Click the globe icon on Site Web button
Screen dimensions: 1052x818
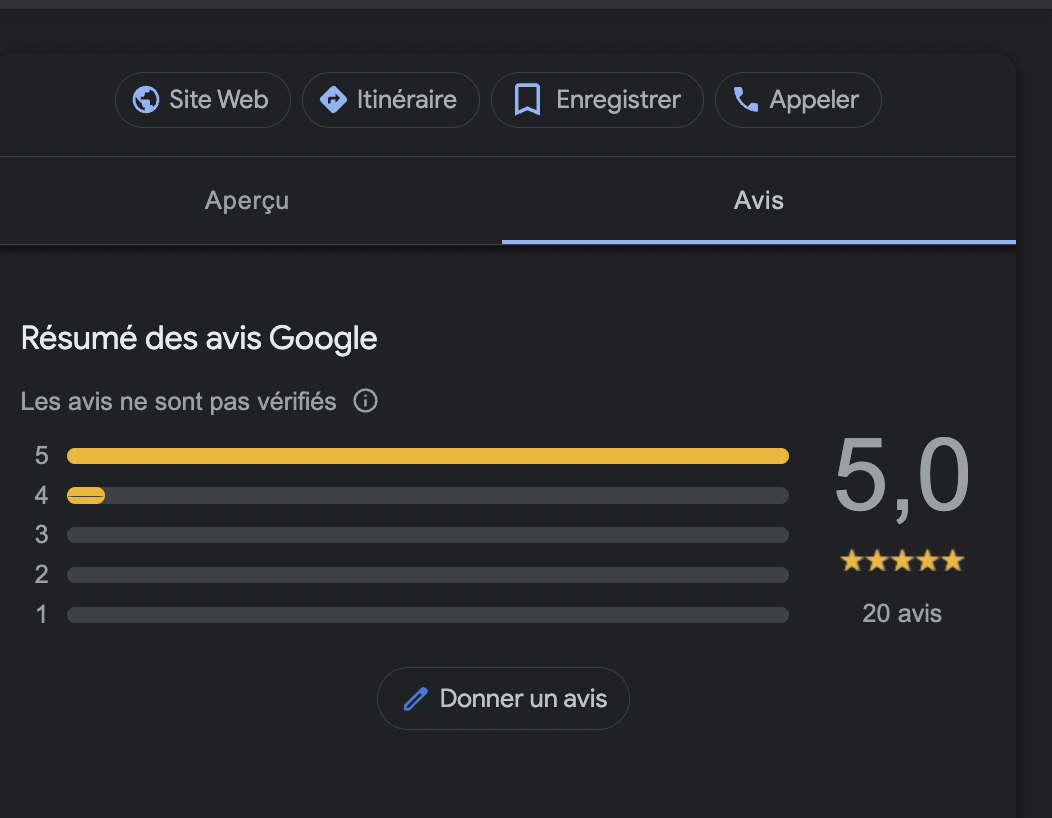coord(146,100)
